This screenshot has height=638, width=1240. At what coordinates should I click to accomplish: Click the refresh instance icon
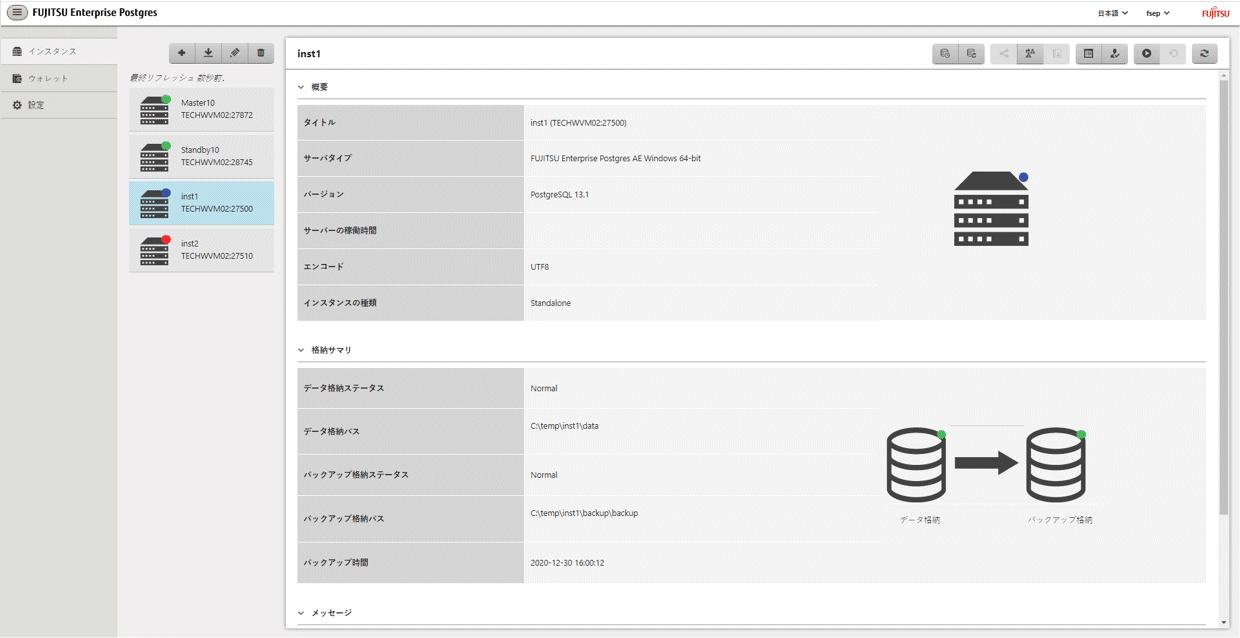pos(1205,54)
